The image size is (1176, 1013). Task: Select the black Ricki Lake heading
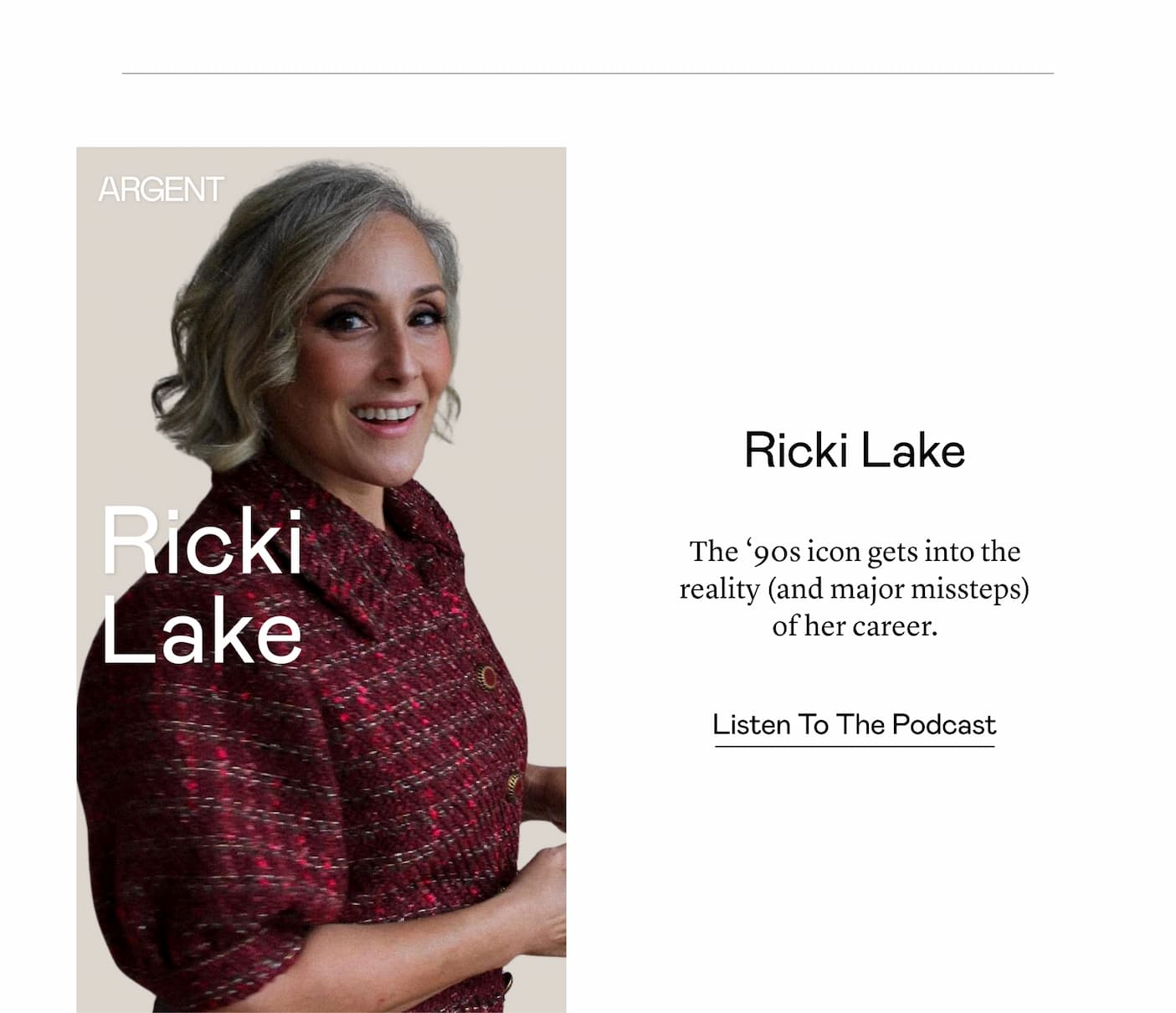tap(855, 450)
